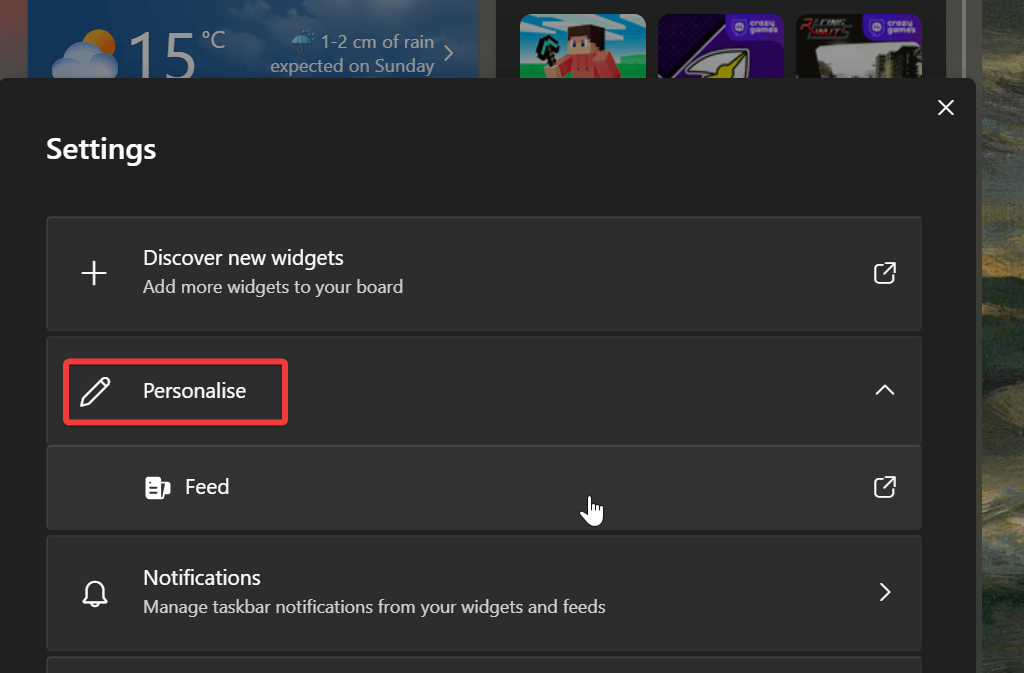This screenshot has width=1024, height=673.
Task: Open Feed via its external link icon
Action: click(884, 487)
